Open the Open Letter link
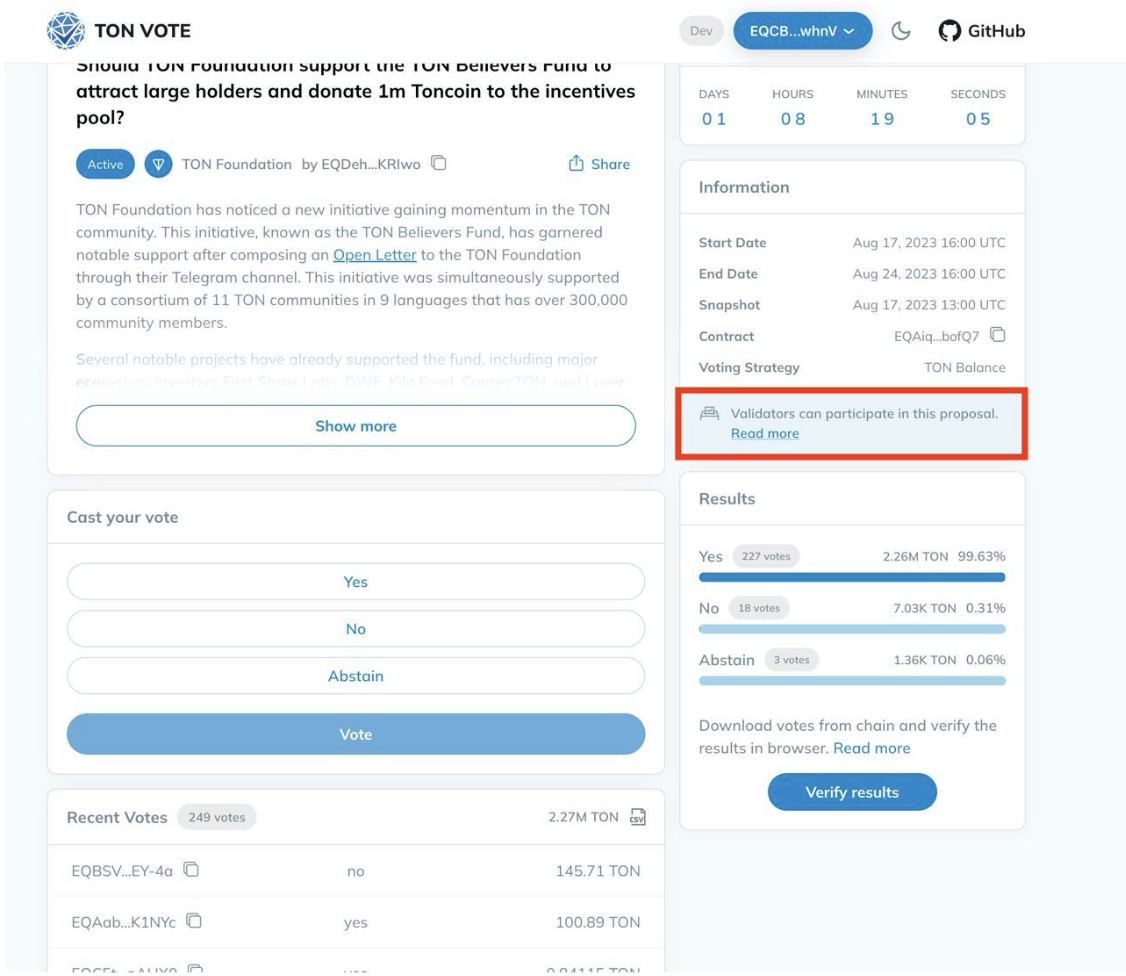Image resolution: width=1126 pixels, height=976 pixels. 375,255
